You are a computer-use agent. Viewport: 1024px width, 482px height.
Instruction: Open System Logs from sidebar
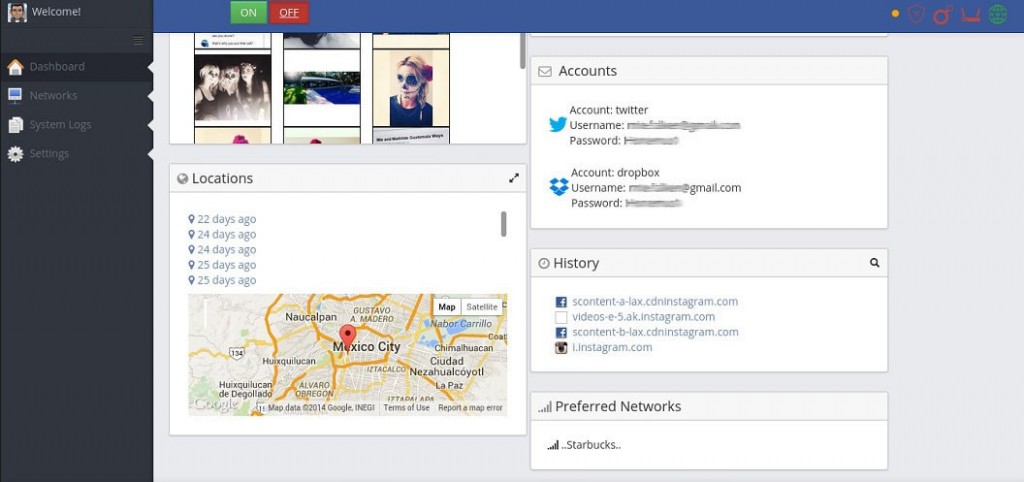pyautogui.click(x=60, y=125)
